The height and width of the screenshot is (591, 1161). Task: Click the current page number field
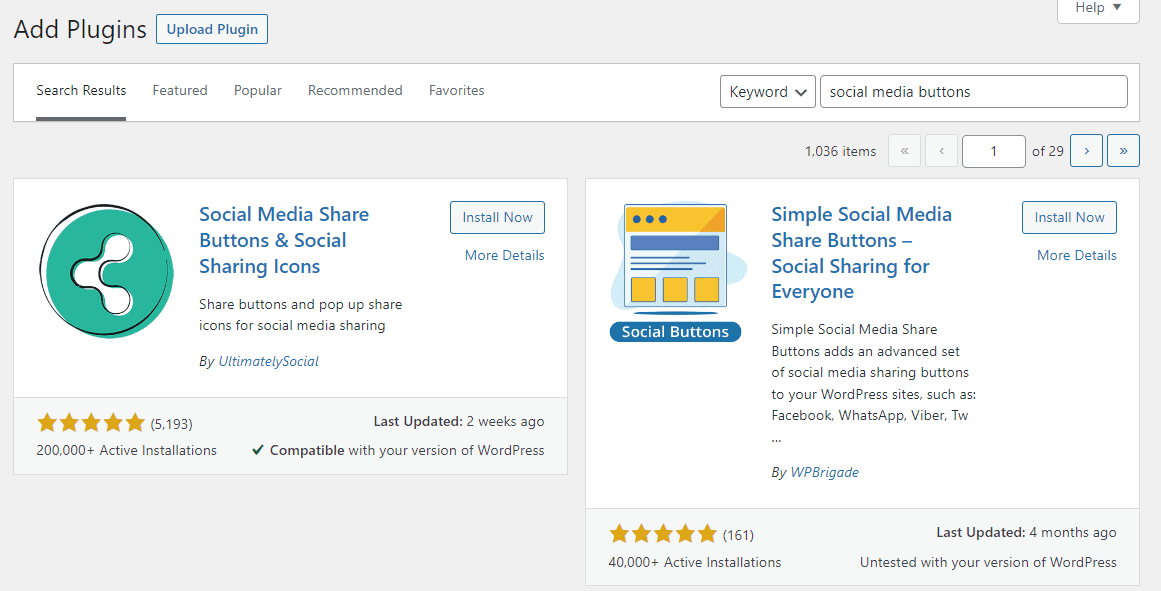point(994,151)
